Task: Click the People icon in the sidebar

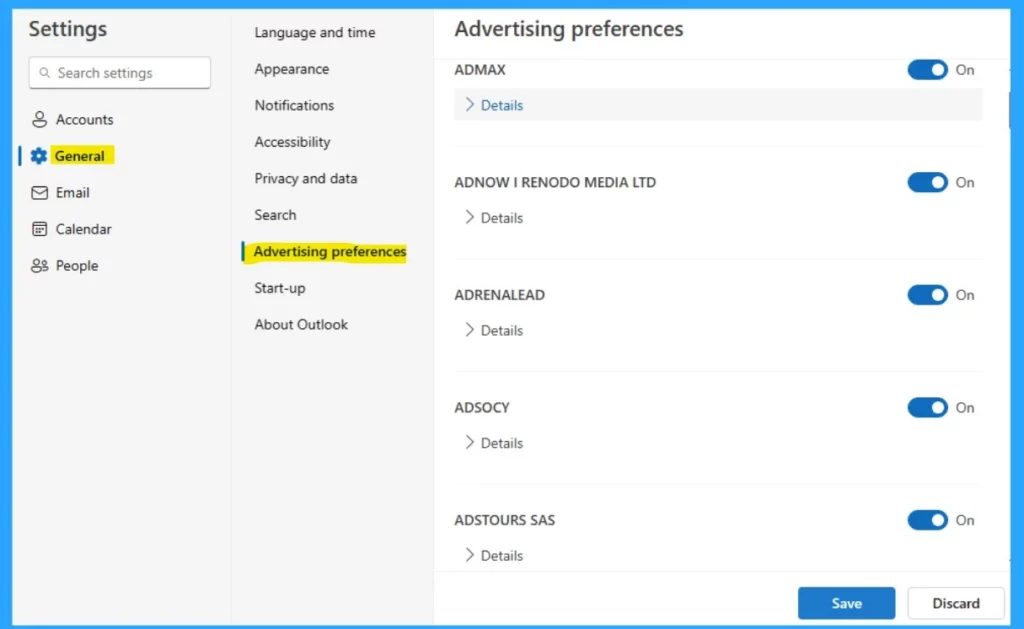Action: 39,265
